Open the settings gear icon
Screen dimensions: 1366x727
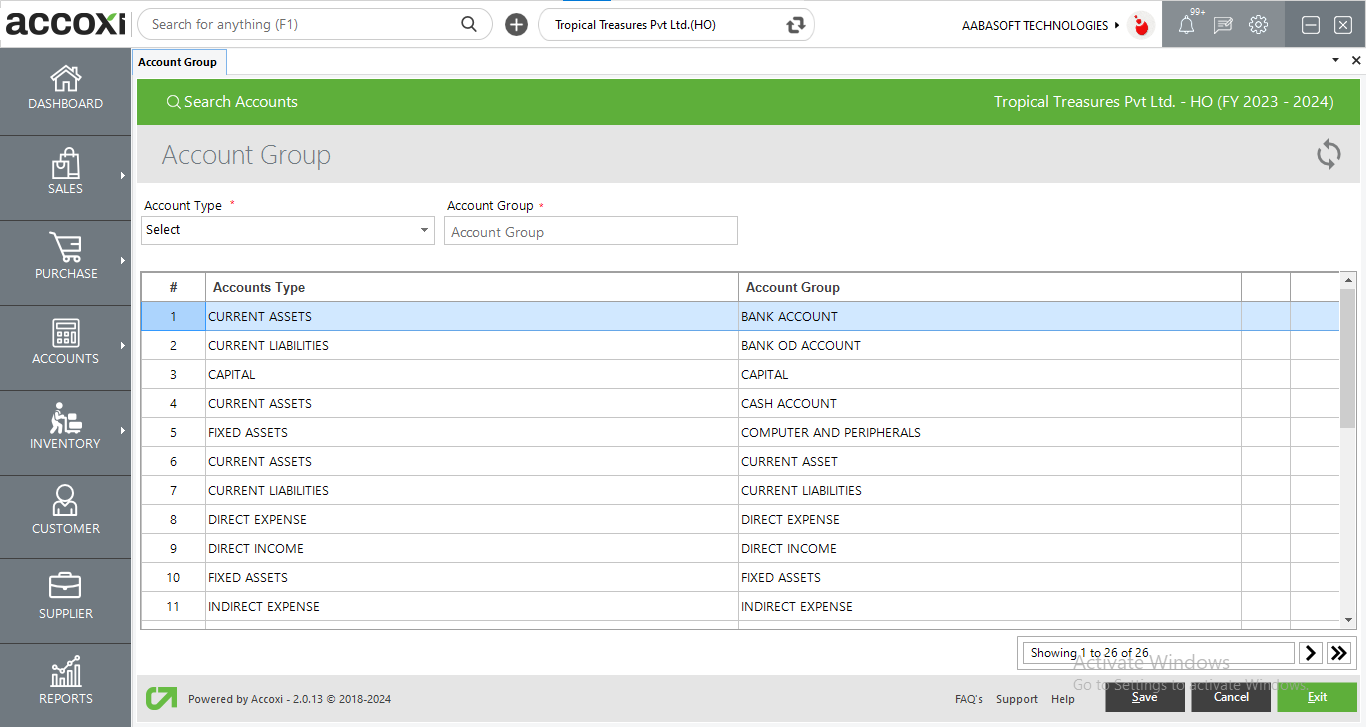[x=1258, y=26]
